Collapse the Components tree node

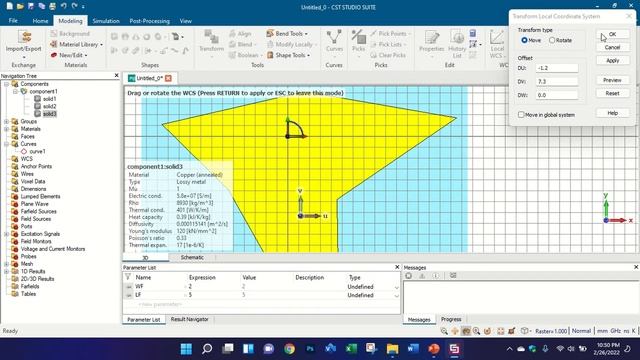point(7,84)
